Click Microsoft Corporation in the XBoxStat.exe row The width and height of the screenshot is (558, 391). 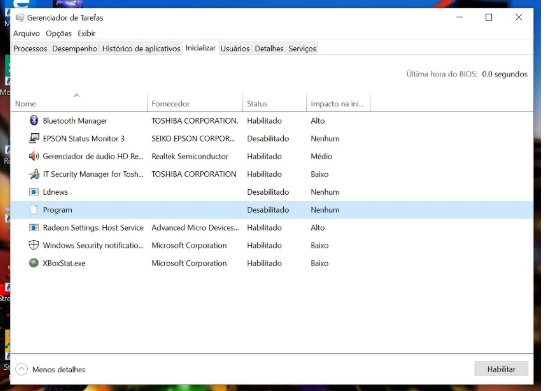pos(189,263)
